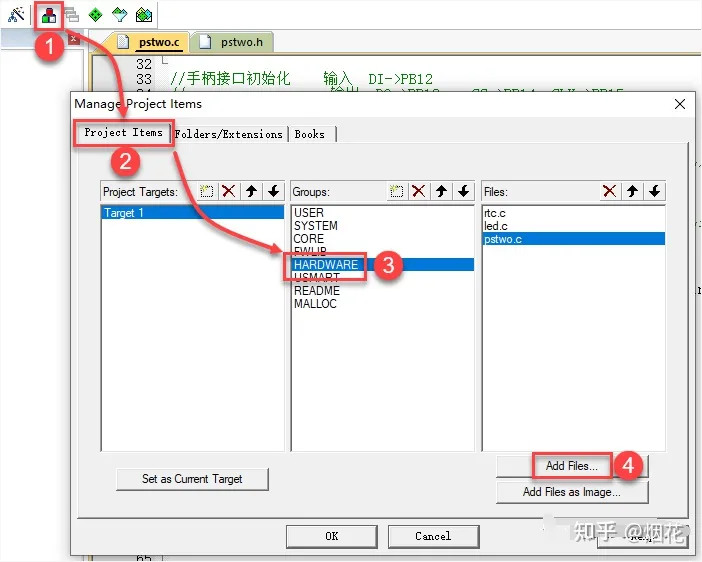Delete the selected group

pos(419,192)
